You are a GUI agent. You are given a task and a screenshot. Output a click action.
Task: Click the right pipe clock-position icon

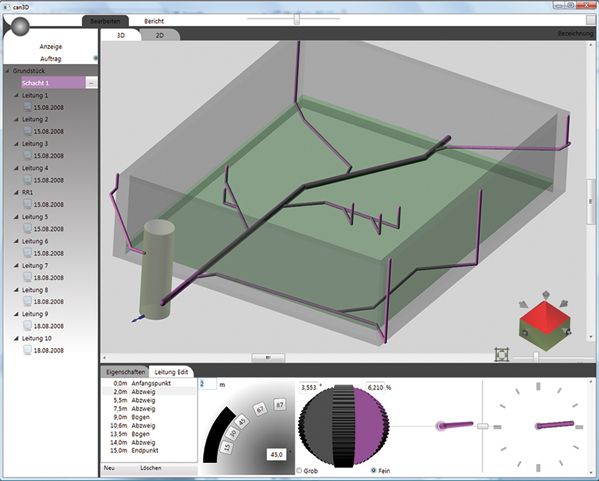pyautogui.click(x=555, y=425)
